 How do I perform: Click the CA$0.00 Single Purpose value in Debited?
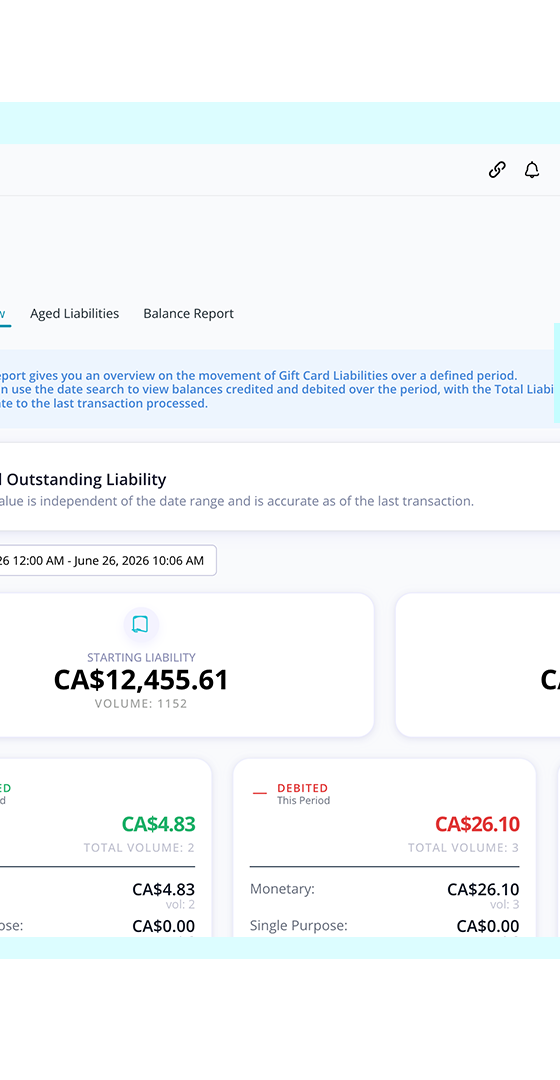(488, 926)
